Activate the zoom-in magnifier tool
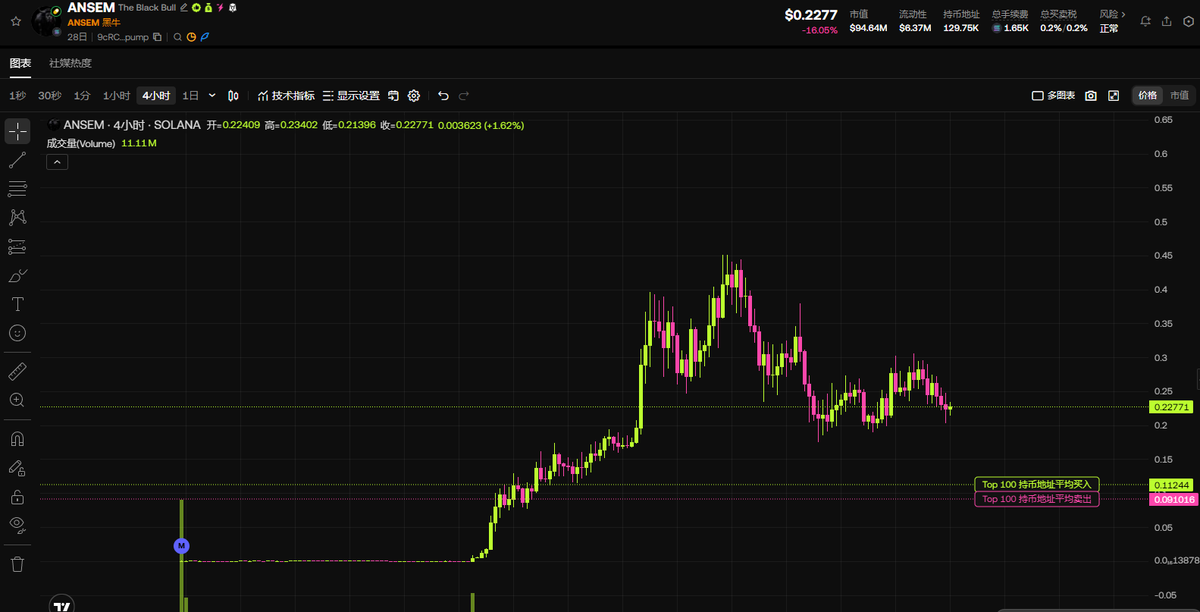Image resolution: width=1200 pixels, height=612 pixels. tap(17, 400)
